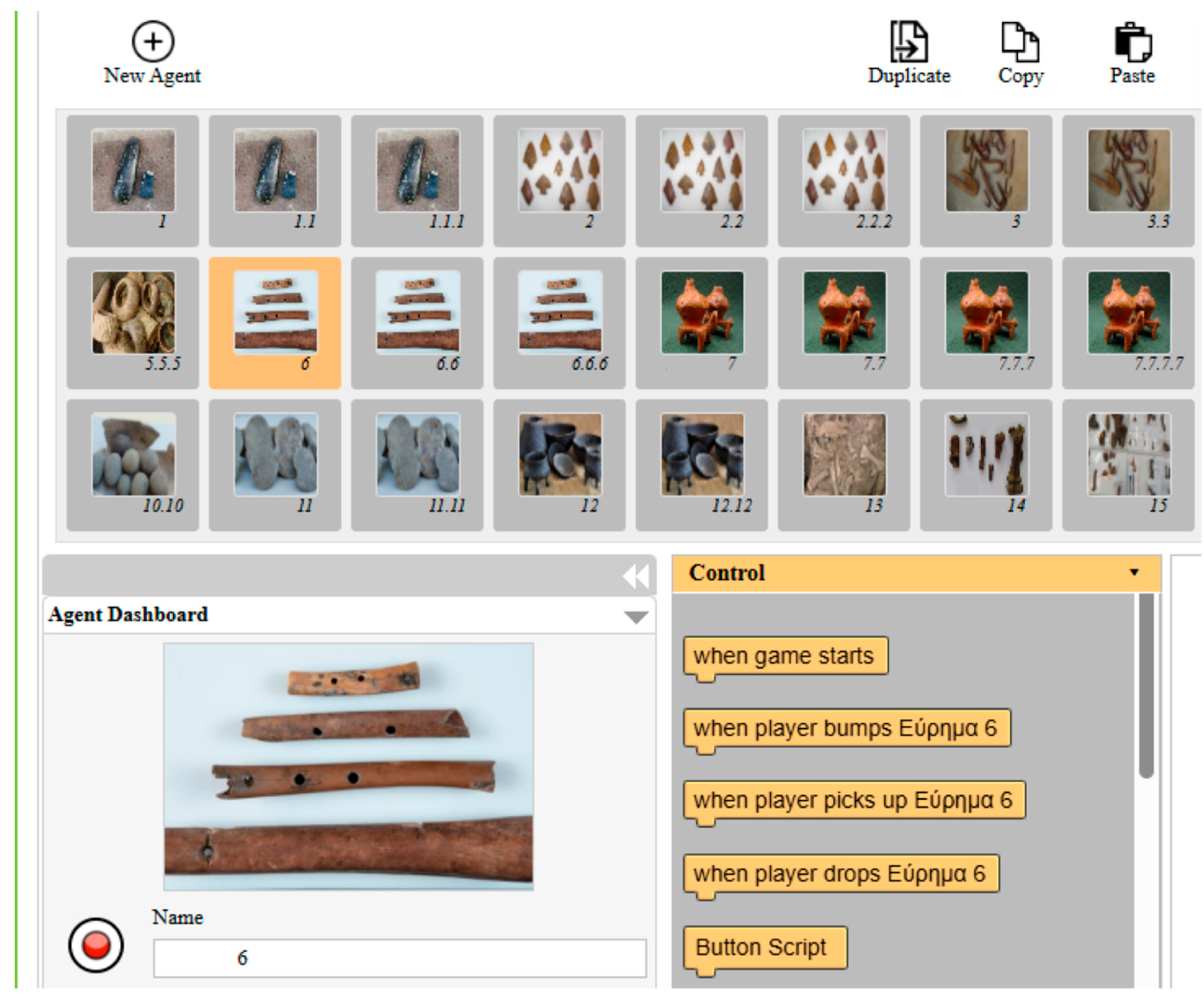Select agent 1.1.1 thumbnail

417,170
